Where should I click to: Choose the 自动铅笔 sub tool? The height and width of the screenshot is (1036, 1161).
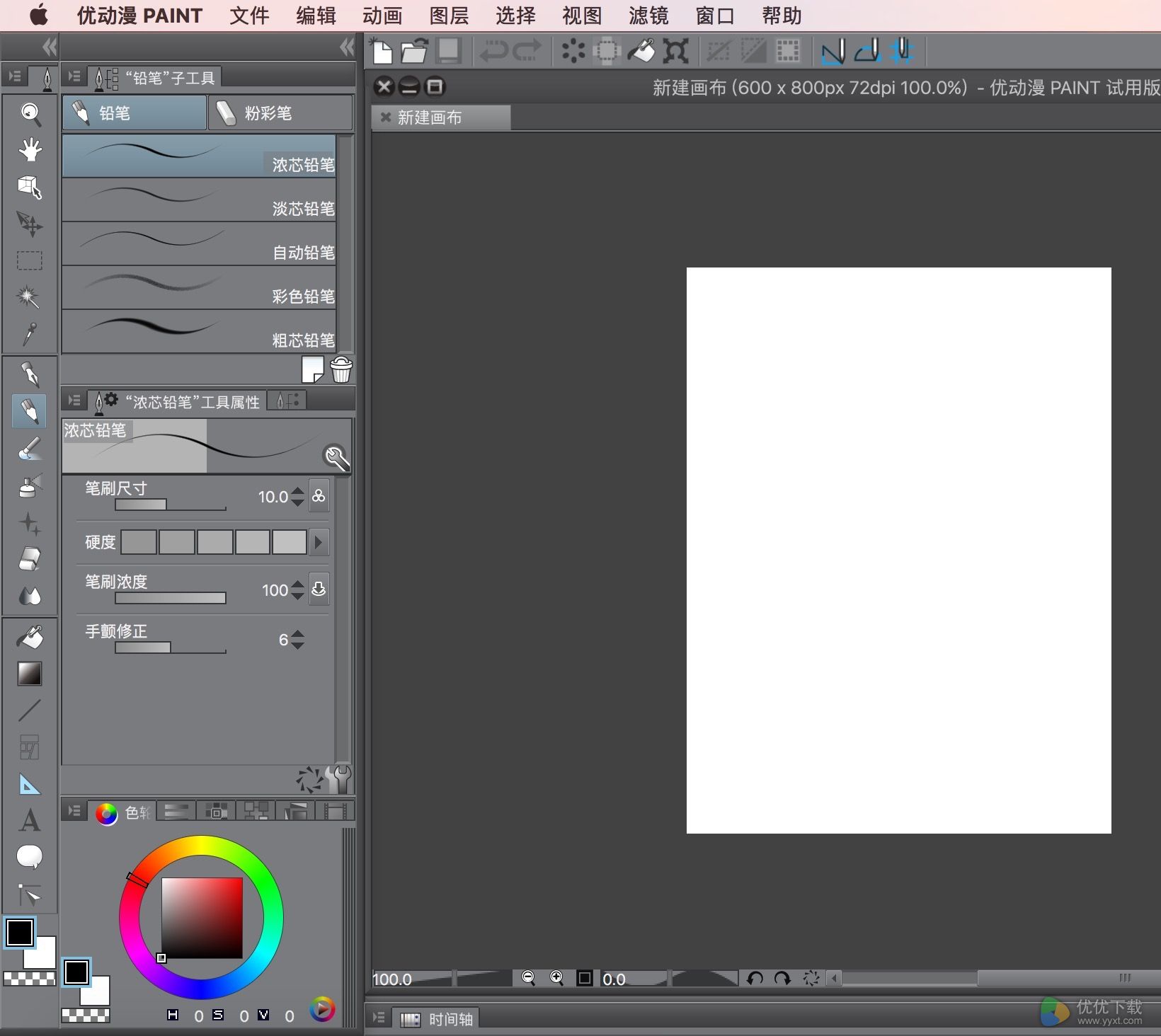198,243
